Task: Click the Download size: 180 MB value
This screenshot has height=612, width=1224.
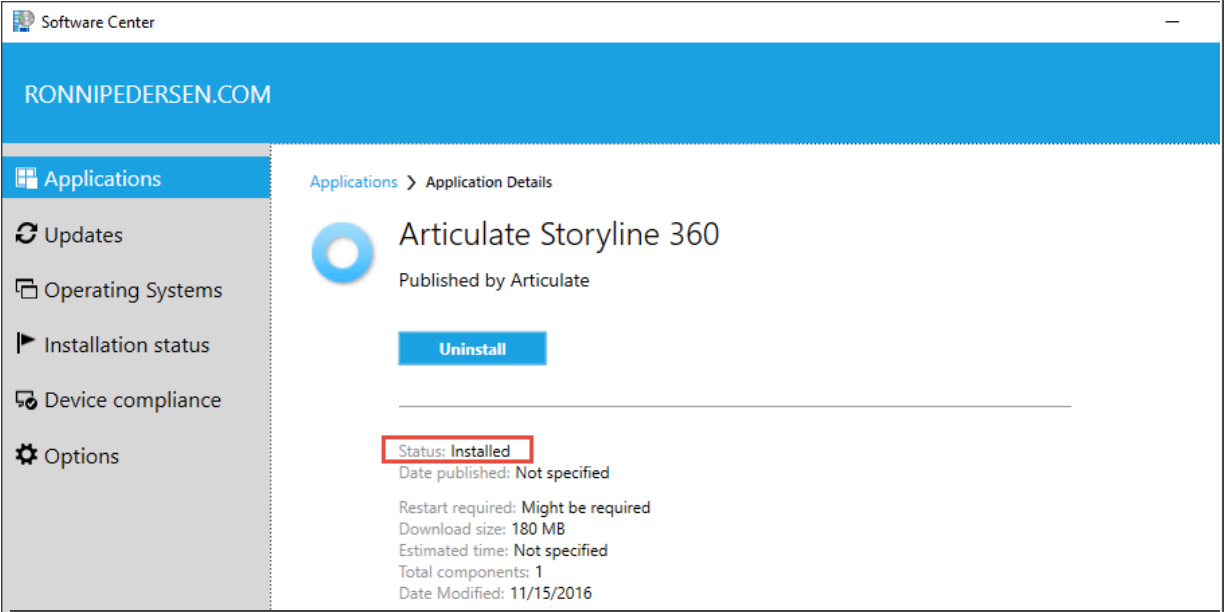Action: [539, 529]
